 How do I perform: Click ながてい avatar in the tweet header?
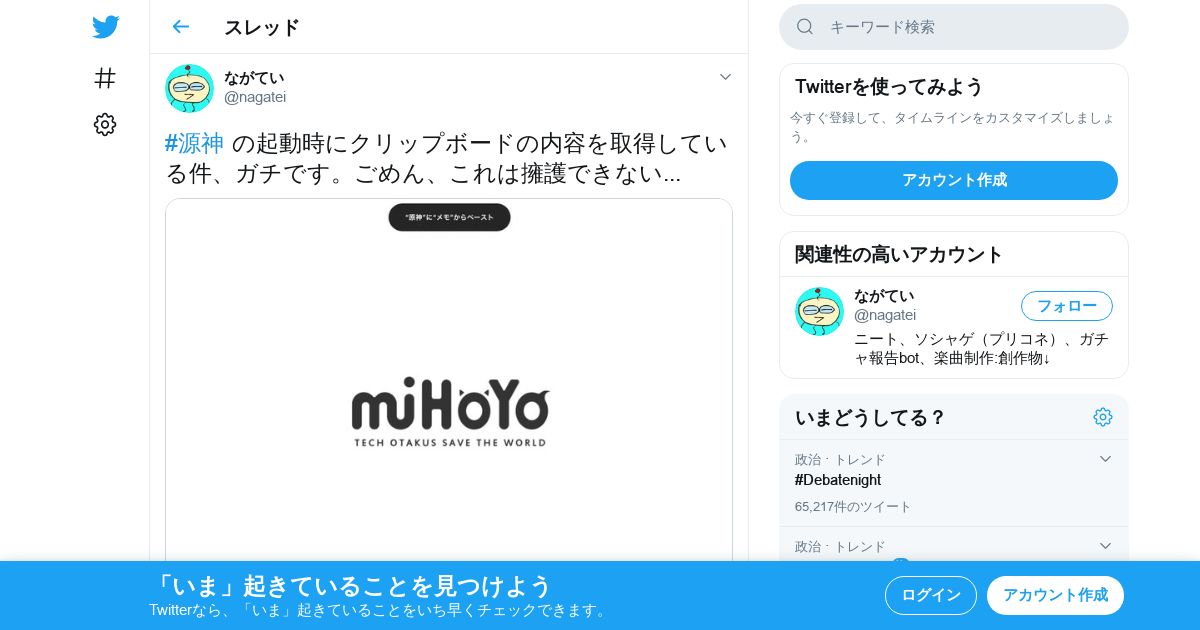(189, 88)
